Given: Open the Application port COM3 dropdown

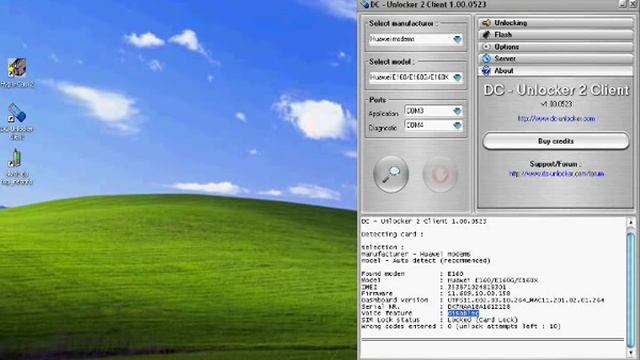Looking at the screenshot, I should click(457, 111).
